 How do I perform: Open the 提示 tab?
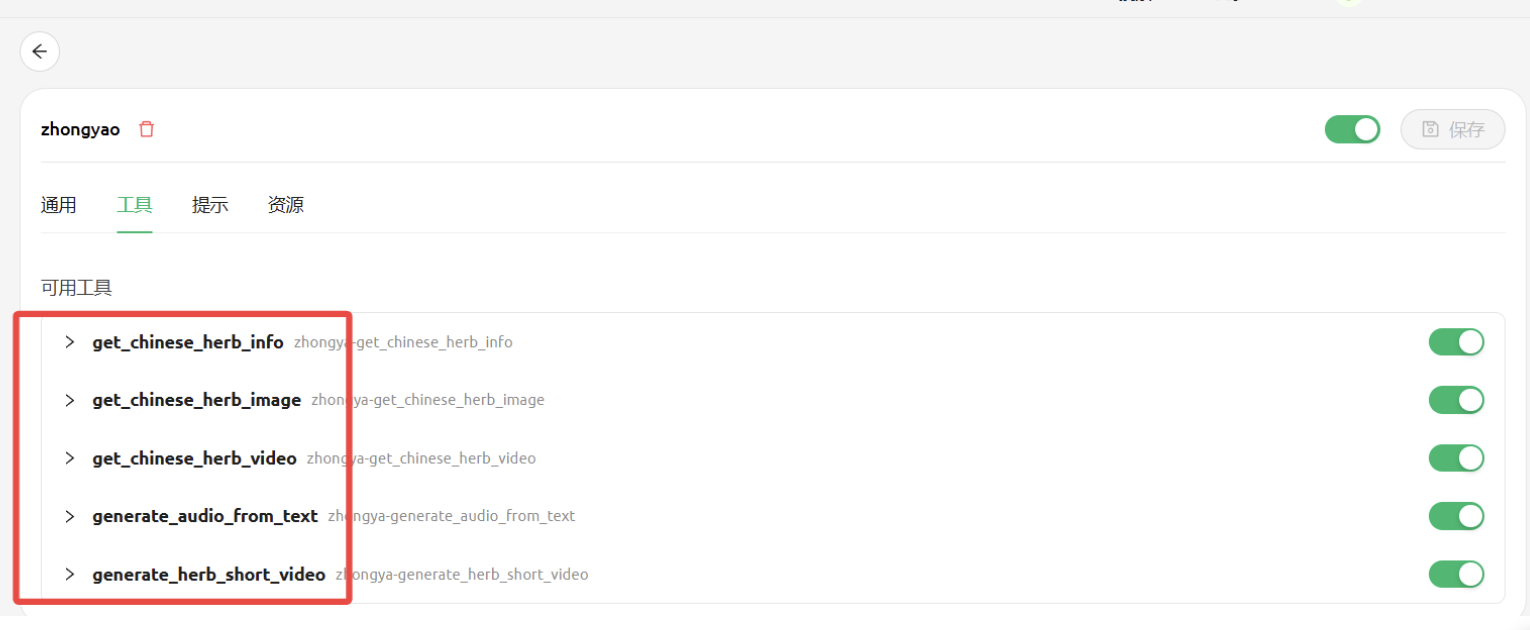coord(210,205)
